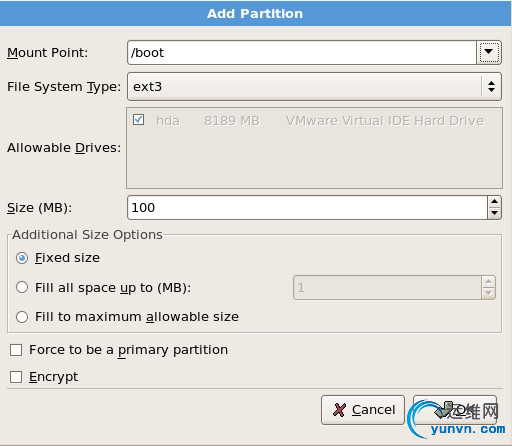Select Fill all space up to (MB)

[22, 287]
